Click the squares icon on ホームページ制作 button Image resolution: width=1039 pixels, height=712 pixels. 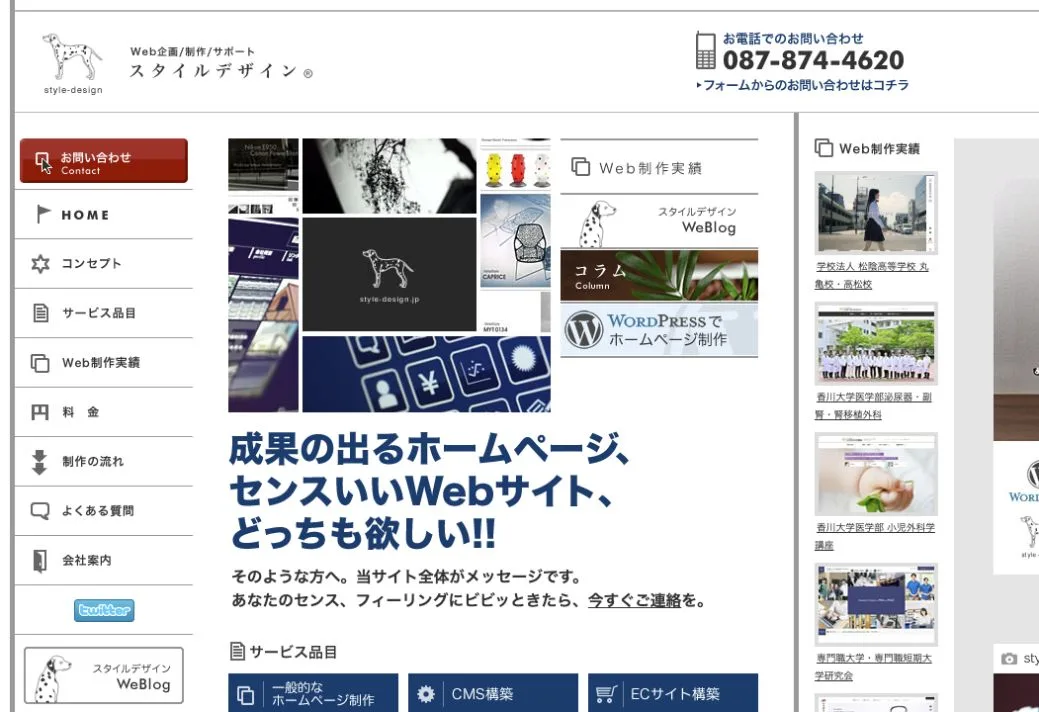point(245,695)
